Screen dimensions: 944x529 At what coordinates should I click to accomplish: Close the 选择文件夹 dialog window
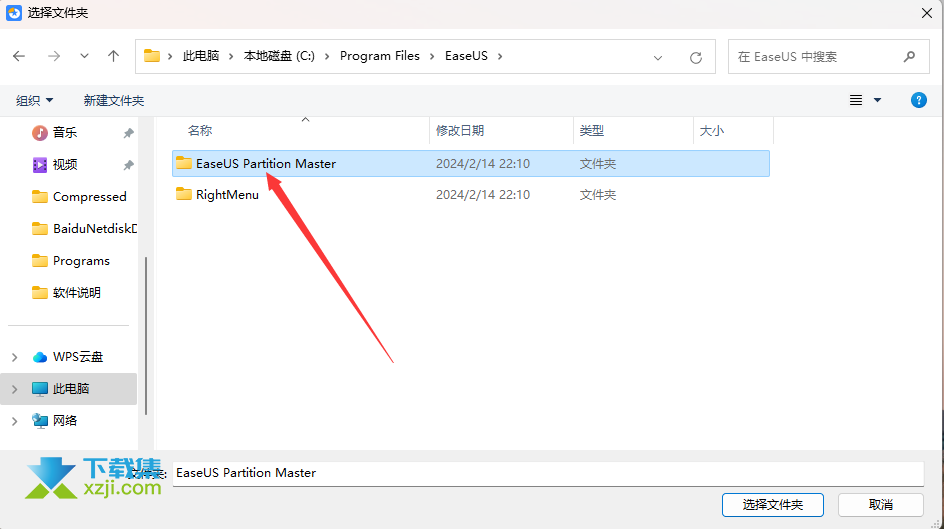pos(927,13)
